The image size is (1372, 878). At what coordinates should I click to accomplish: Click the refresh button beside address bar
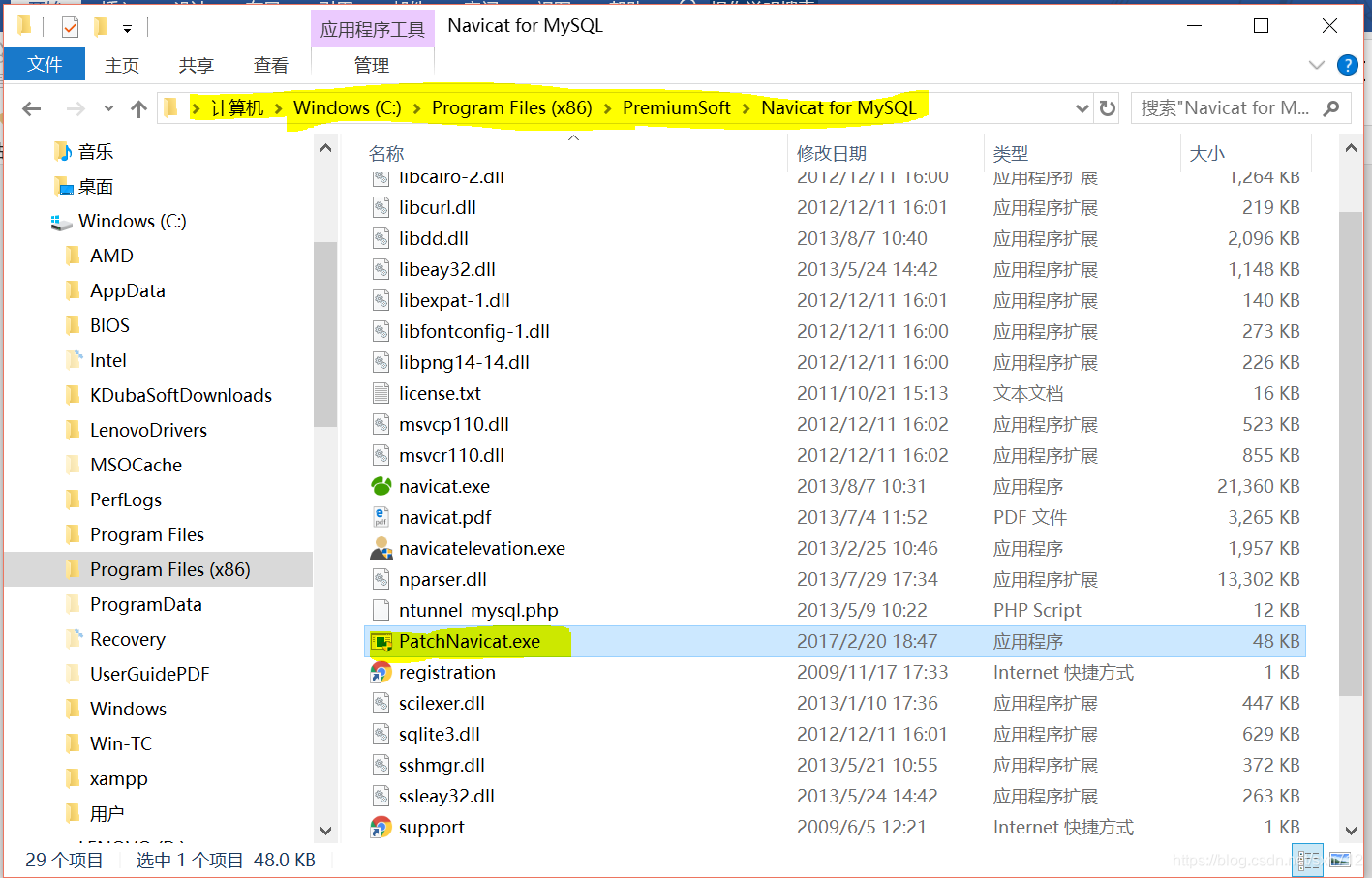point(1108,108)
